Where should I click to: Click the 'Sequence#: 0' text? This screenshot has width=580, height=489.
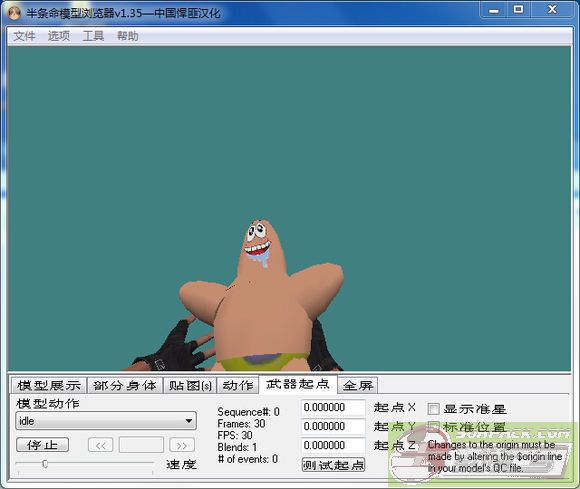coord(249,412)
